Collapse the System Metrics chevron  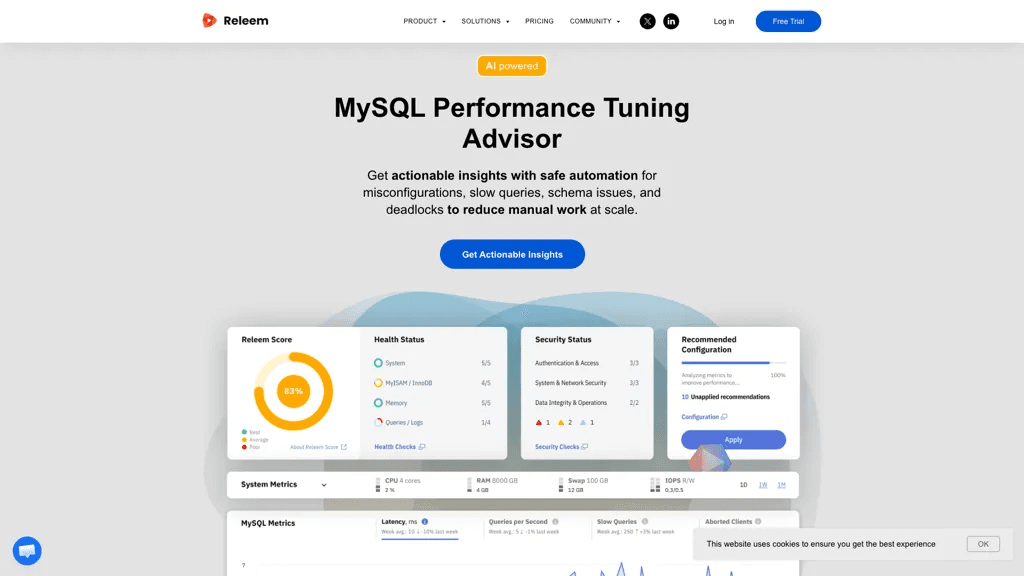click(x=324, y=485)
